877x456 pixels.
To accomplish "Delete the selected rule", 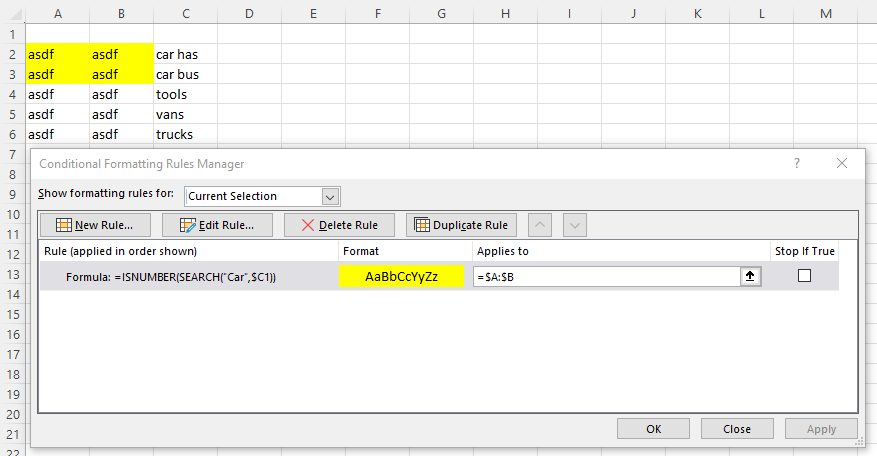I will (339, 225).
